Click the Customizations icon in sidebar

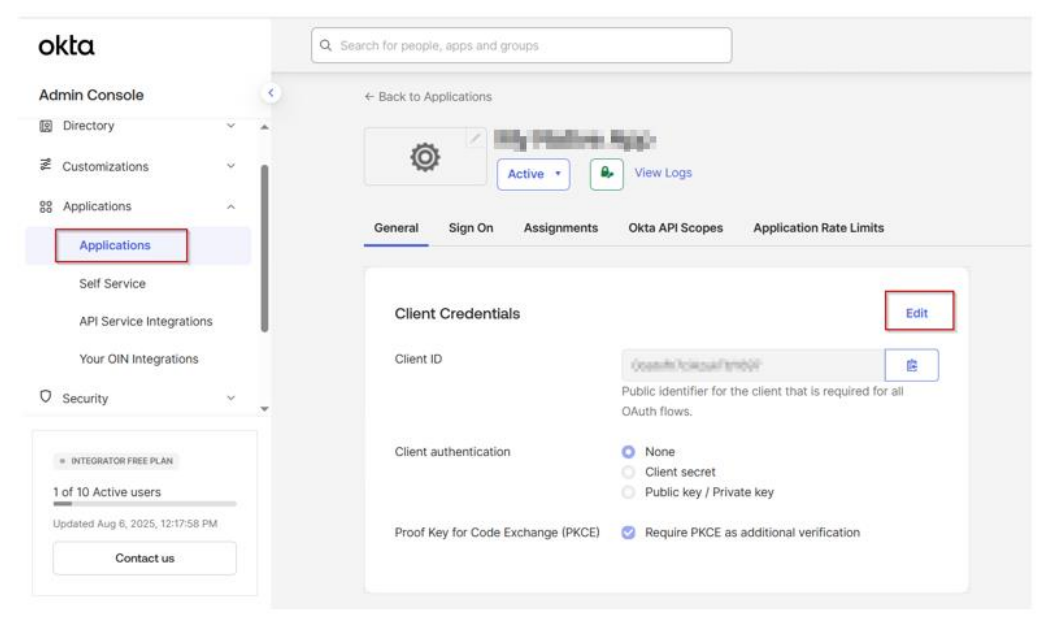tap(46, 166)
